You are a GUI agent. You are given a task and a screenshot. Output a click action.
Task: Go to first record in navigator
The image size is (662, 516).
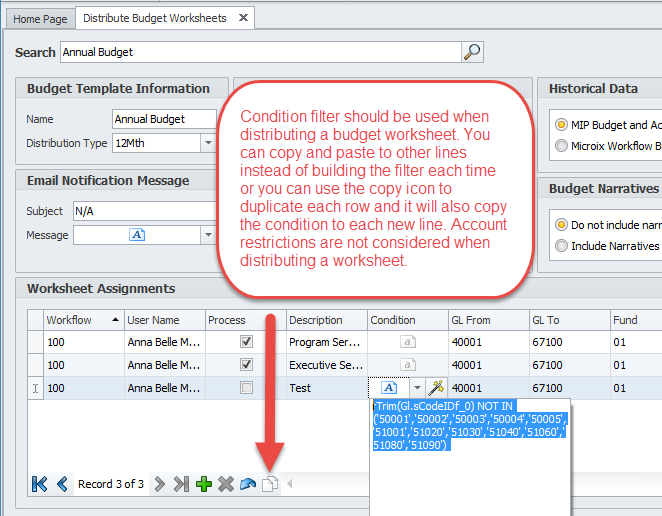click(40, 484)
